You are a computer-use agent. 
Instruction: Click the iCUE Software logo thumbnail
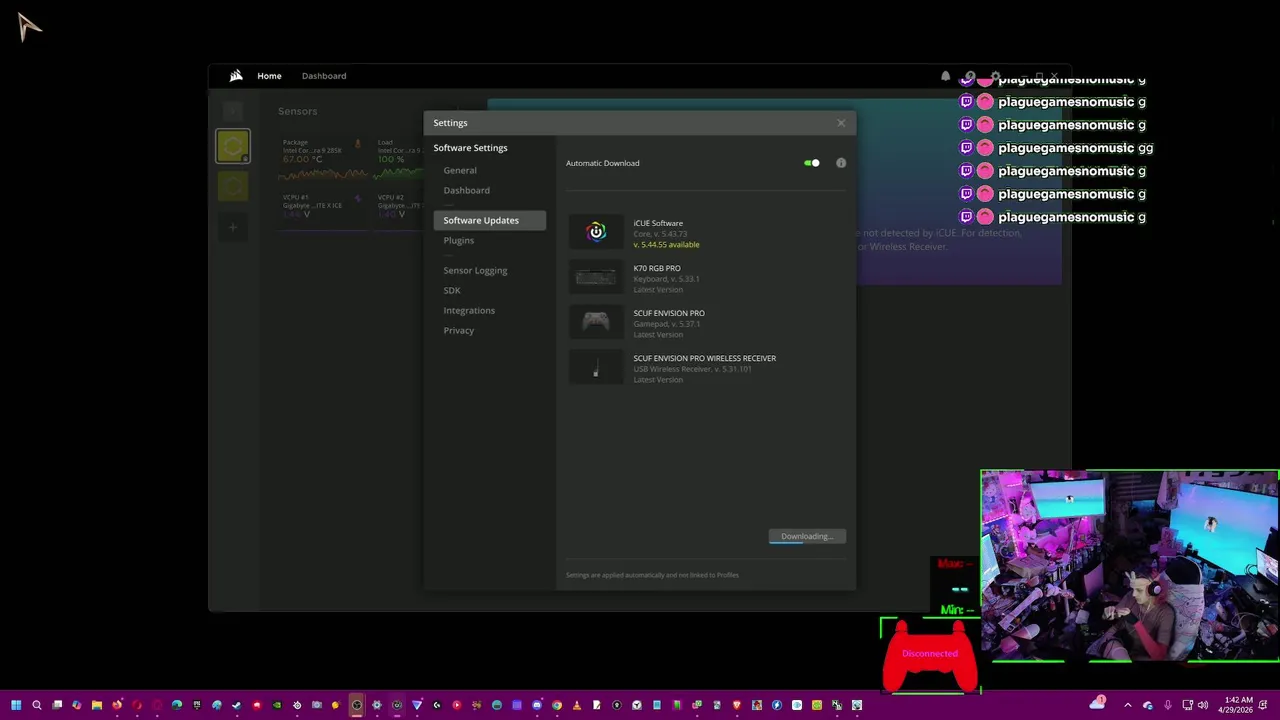[596, 232]
